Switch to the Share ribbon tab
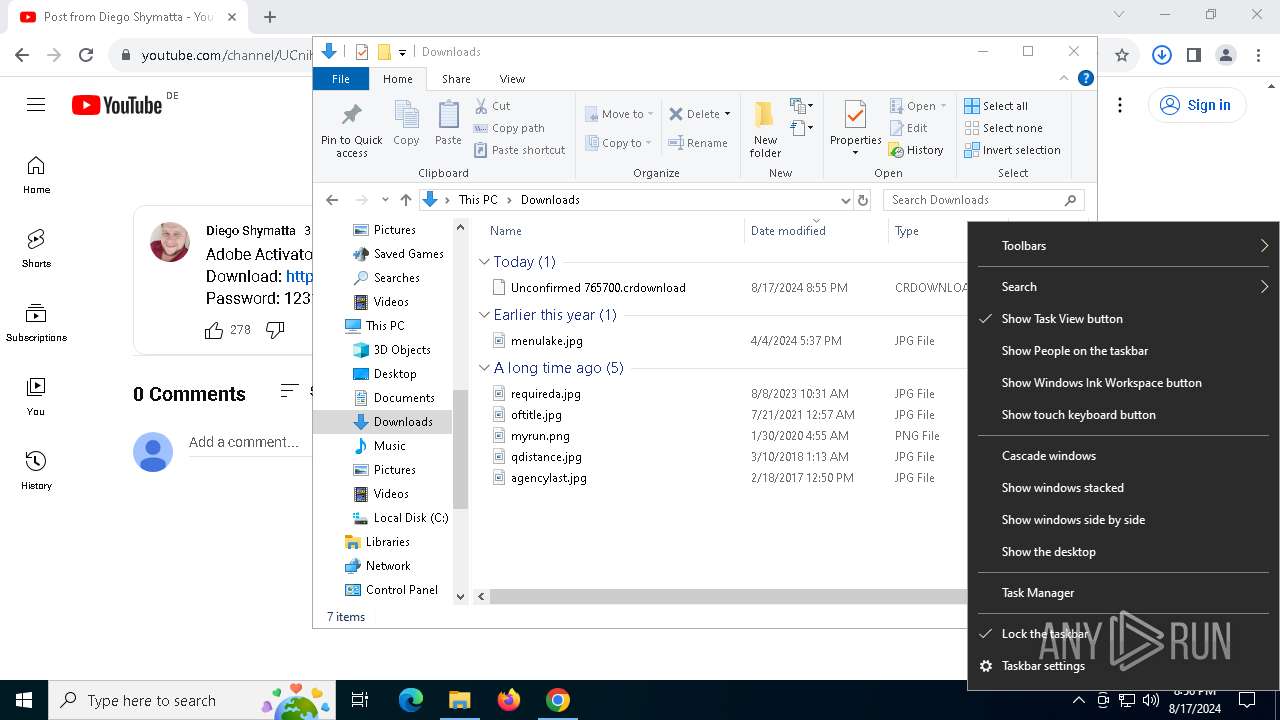The image size is (1280, 720). (456, 79)
